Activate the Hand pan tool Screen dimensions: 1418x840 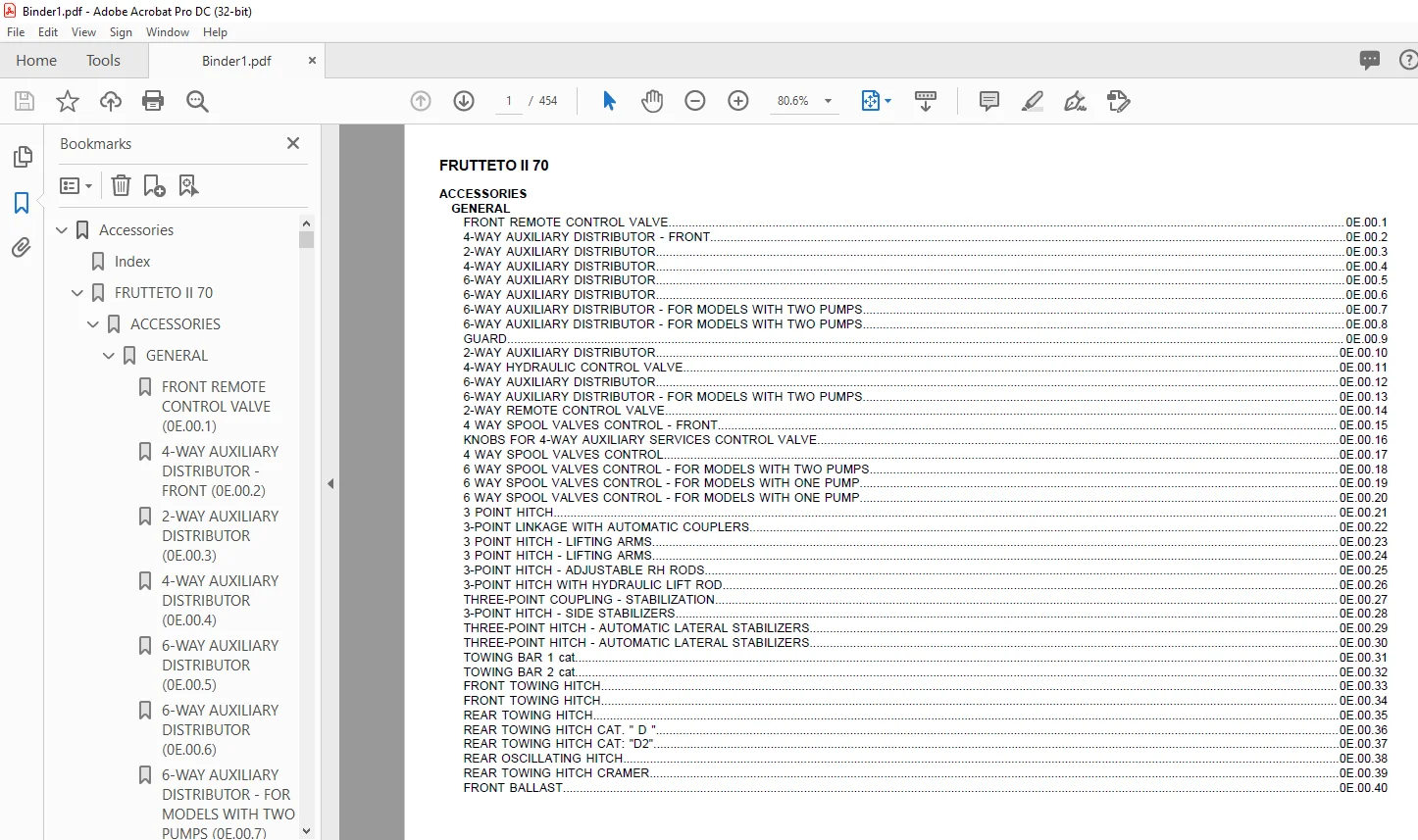[x=652, y=101]
